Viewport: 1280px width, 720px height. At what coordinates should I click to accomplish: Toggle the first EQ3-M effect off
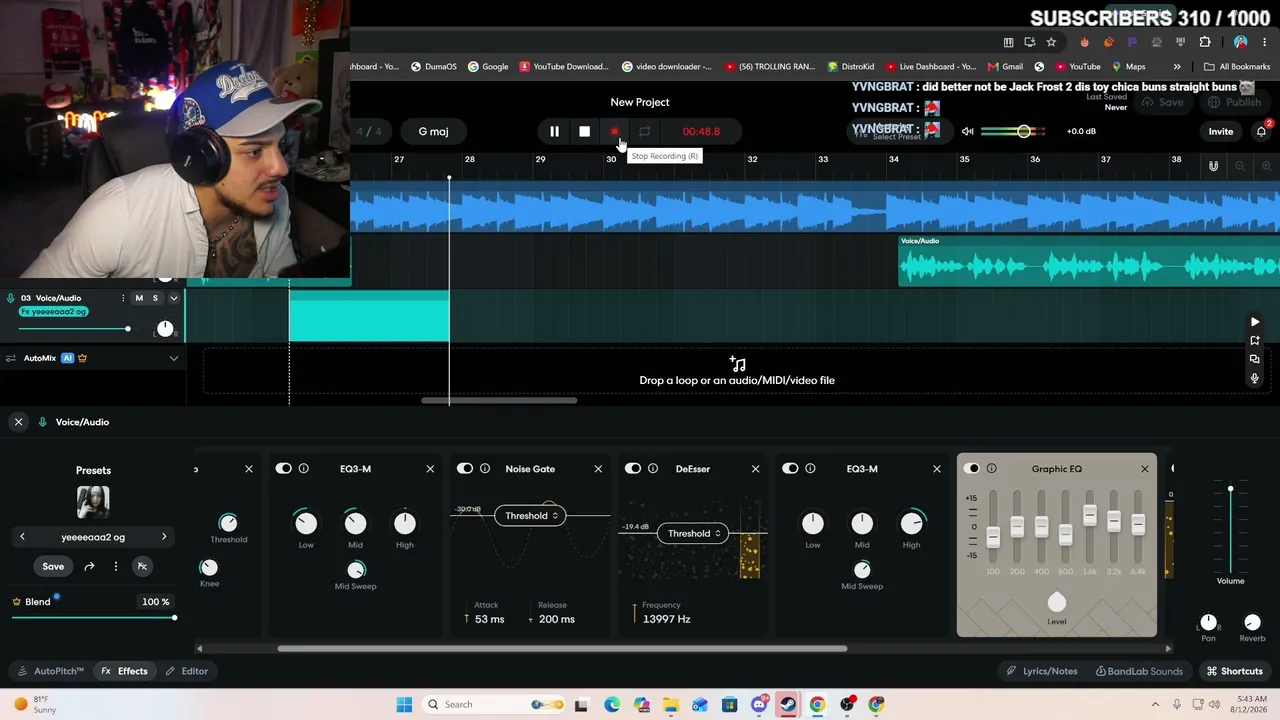pos(284,468)
